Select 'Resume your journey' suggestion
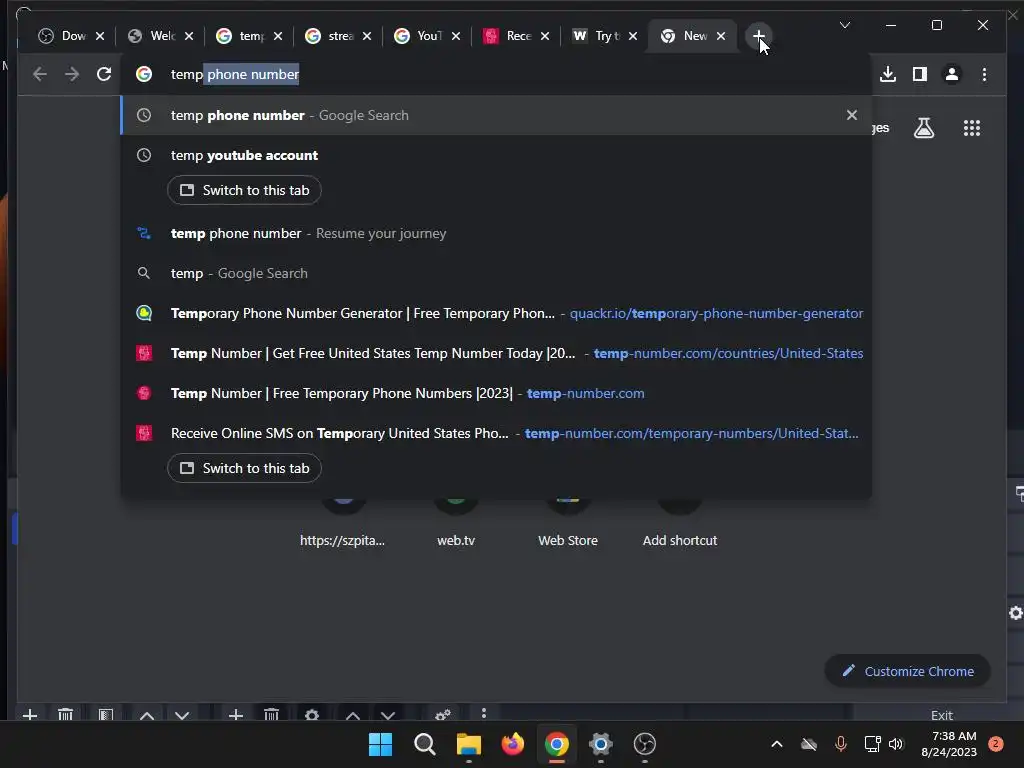Screen dimensions: 1024x768 (x=496, y=233)
